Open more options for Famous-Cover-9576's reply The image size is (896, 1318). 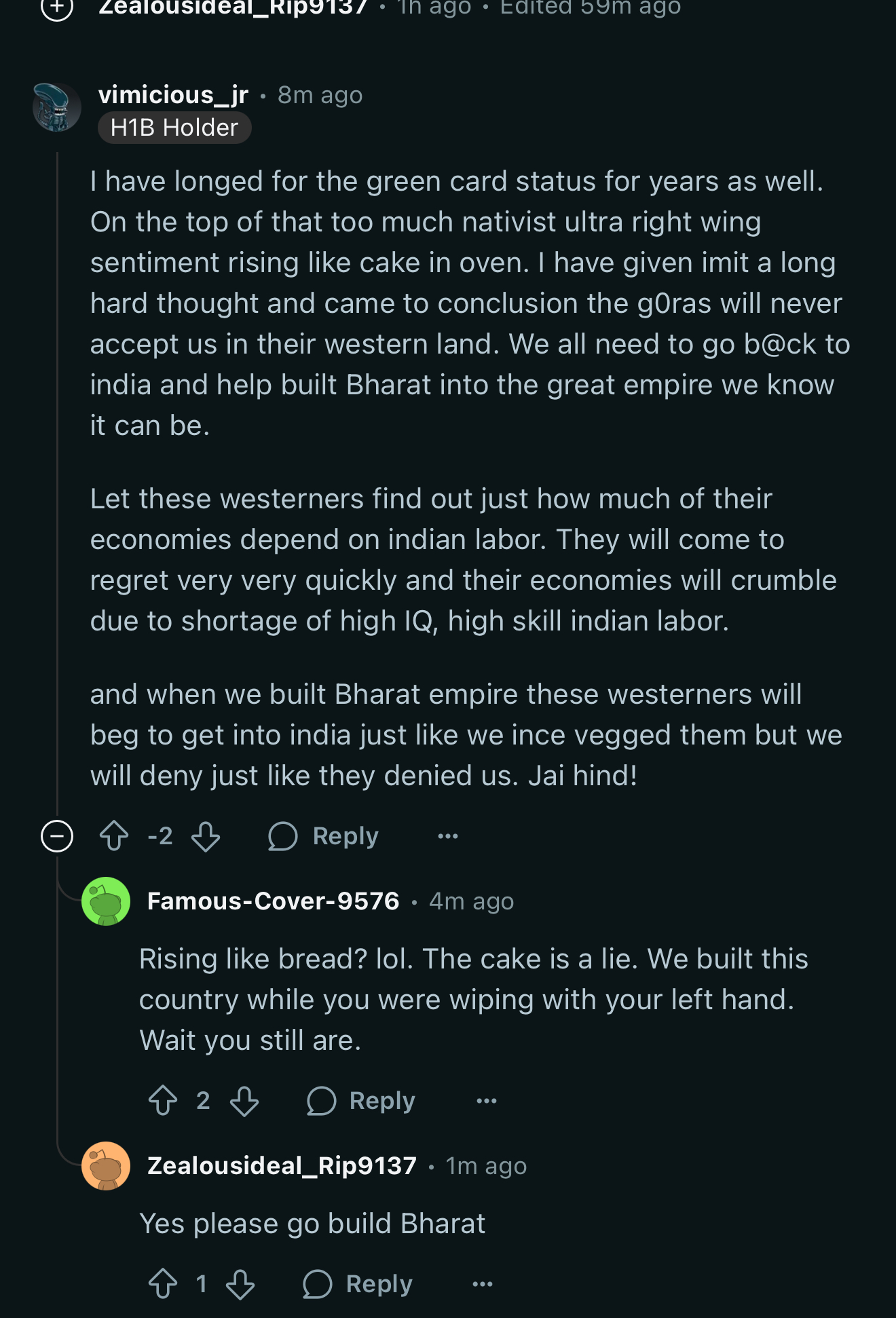pyautogui.click(x=487, y=1101)
